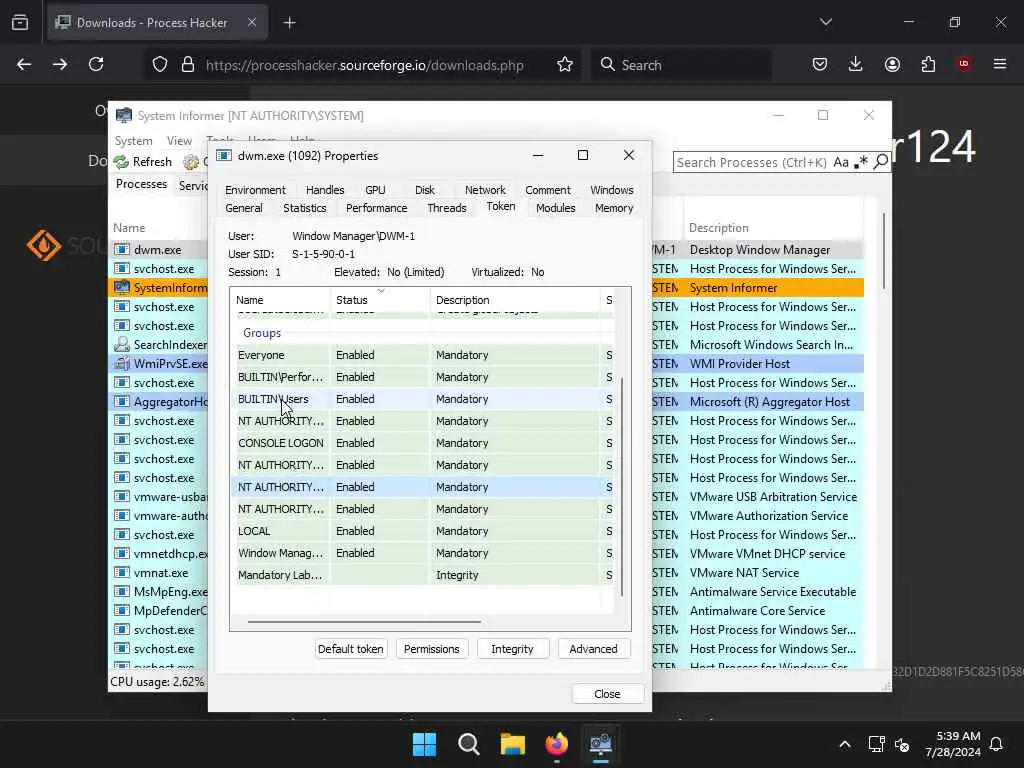Click the Default token button
The height and width of the screenshot is (768, 1024).
pyautogui.click(x=351, y=648)
